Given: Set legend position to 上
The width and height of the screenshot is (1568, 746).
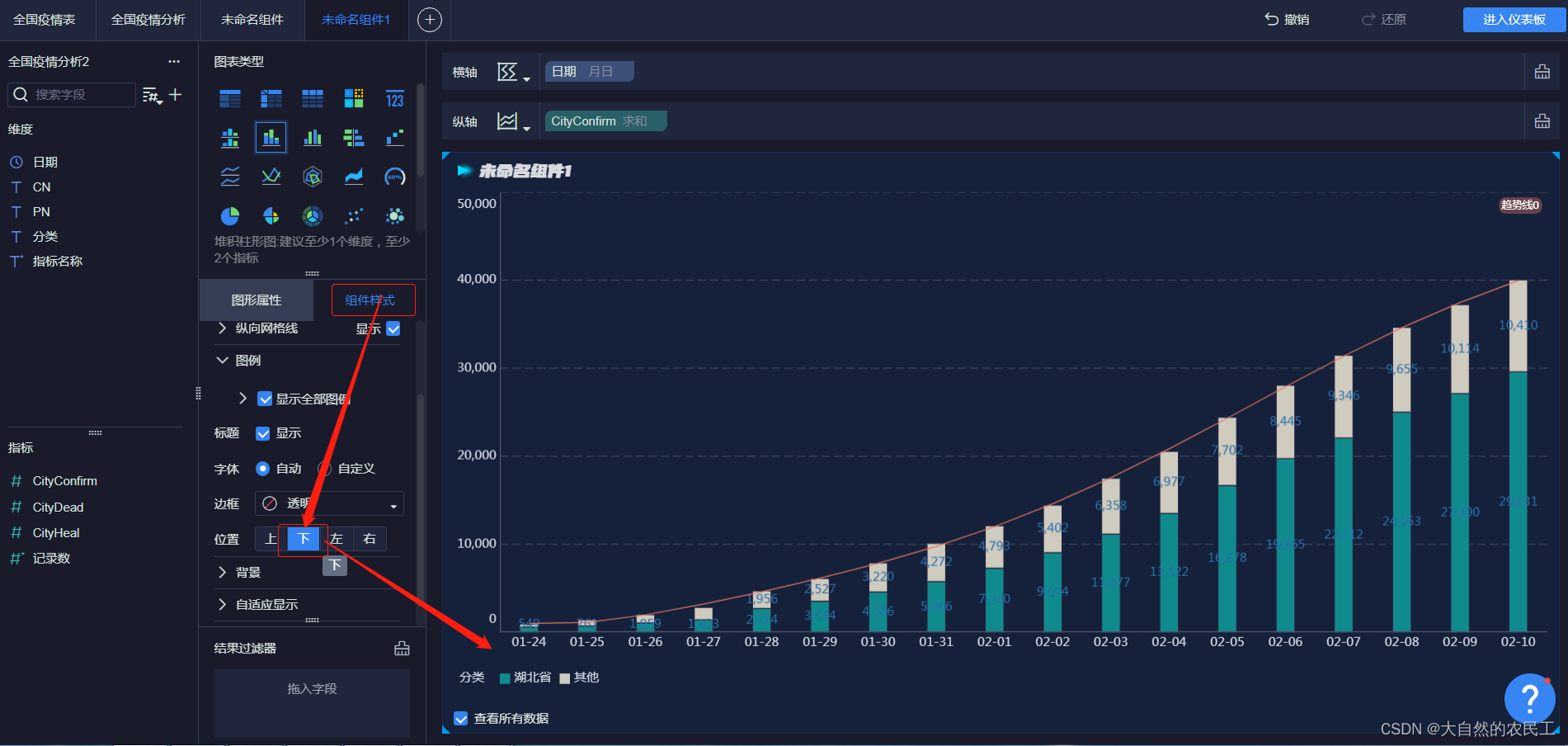Looking at the screenshot, I should (x=271, y=539).
